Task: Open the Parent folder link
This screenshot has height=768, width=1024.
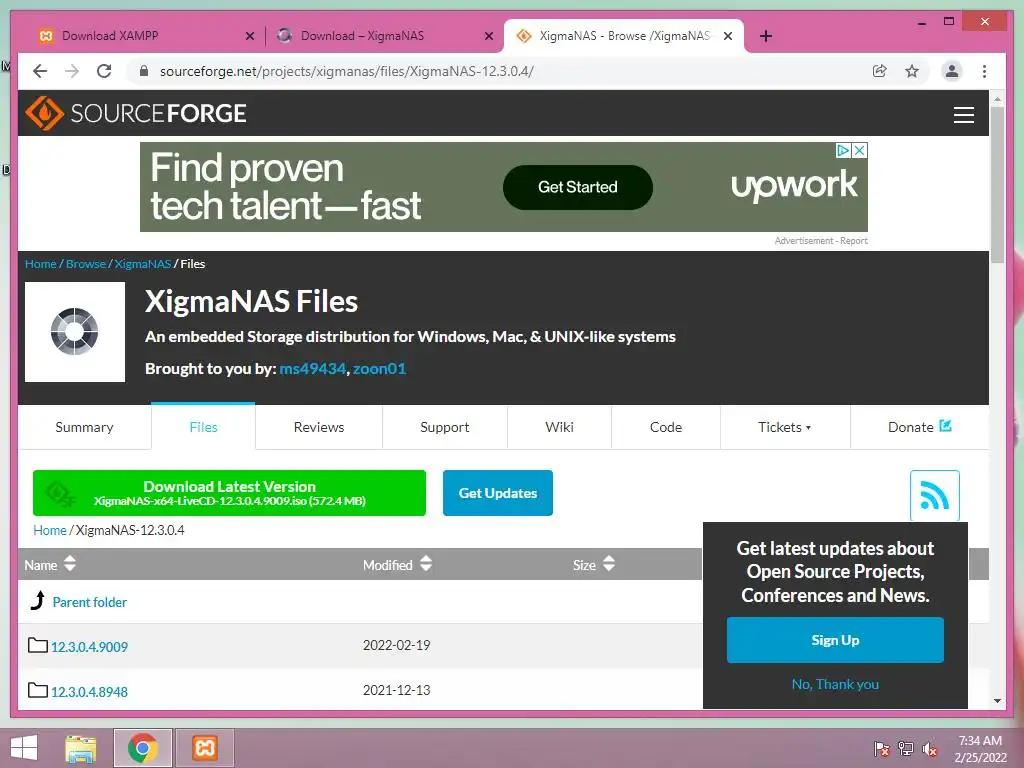Action: point(89,602)
